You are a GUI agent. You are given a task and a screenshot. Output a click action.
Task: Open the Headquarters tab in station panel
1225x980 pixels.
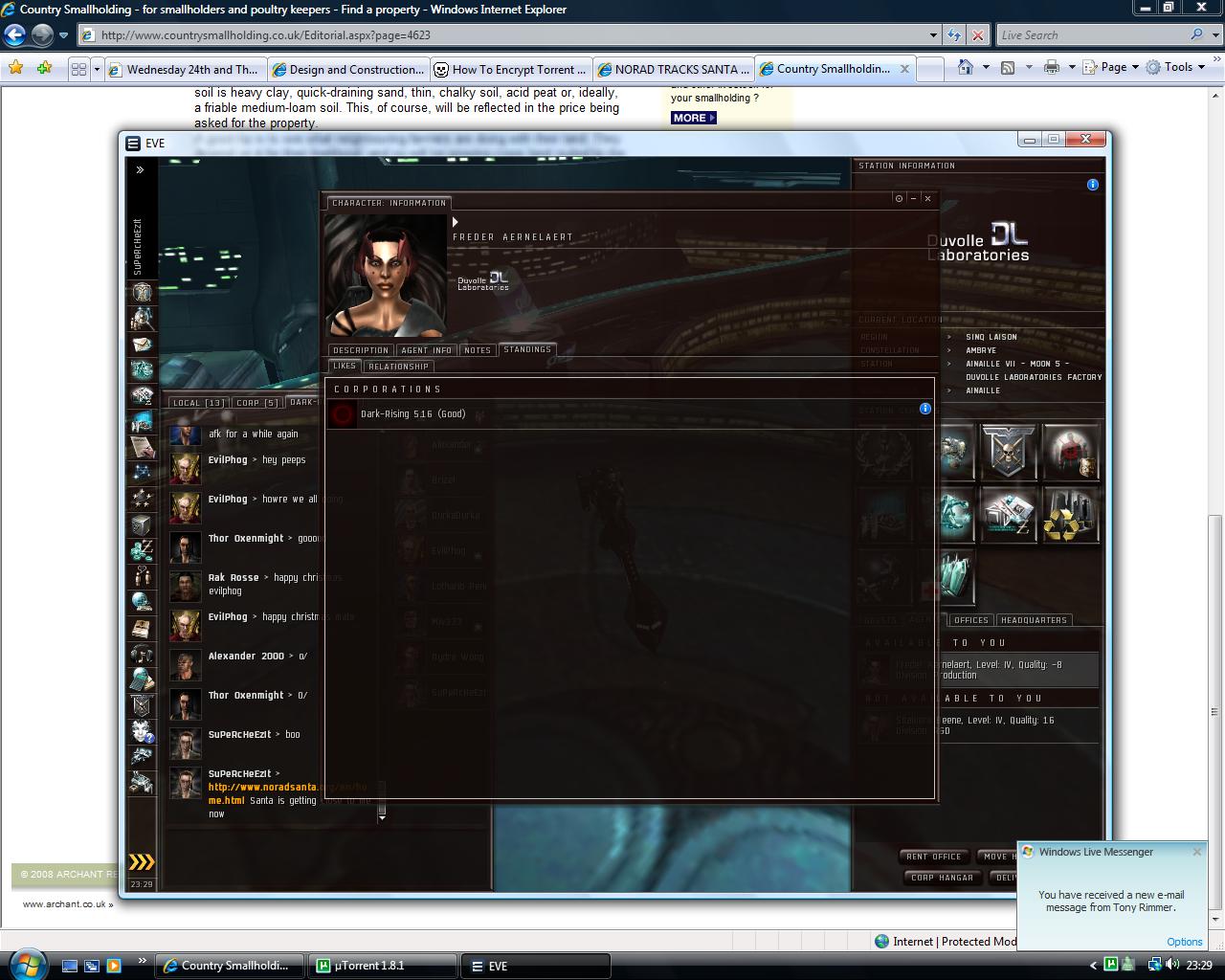click(x=1034, y=620)
